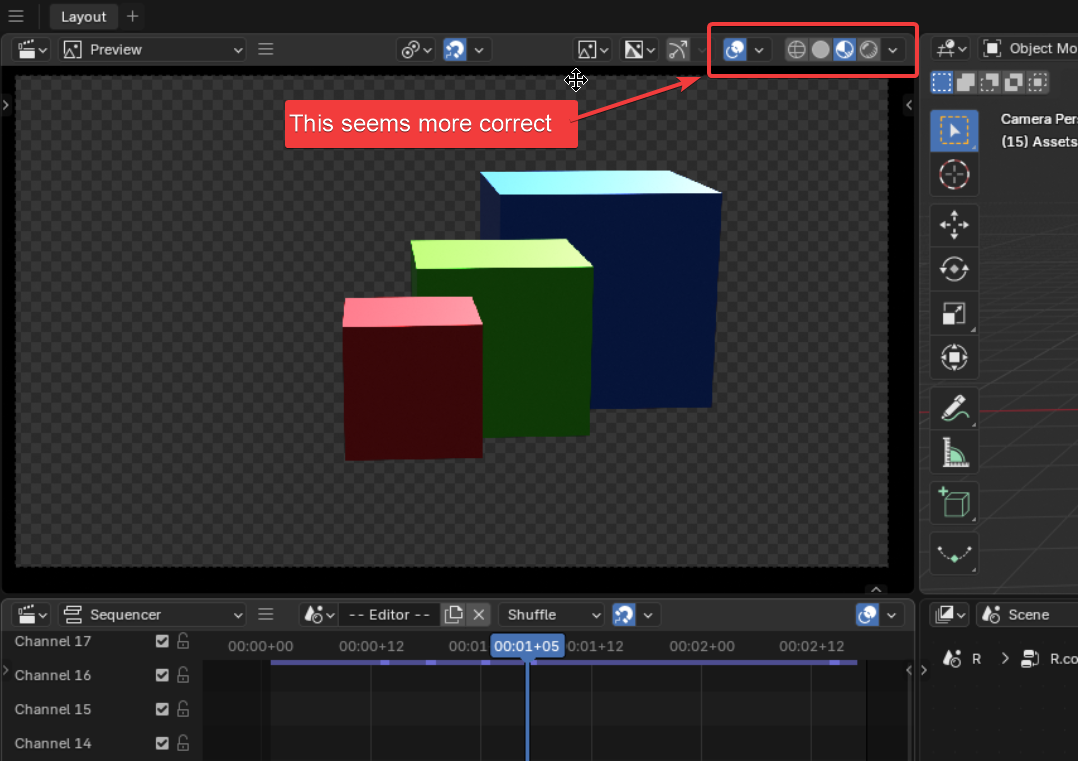This screenshot has height=761, width=1078.
Task: Pick the Measure tool
Action: (954, 452)
